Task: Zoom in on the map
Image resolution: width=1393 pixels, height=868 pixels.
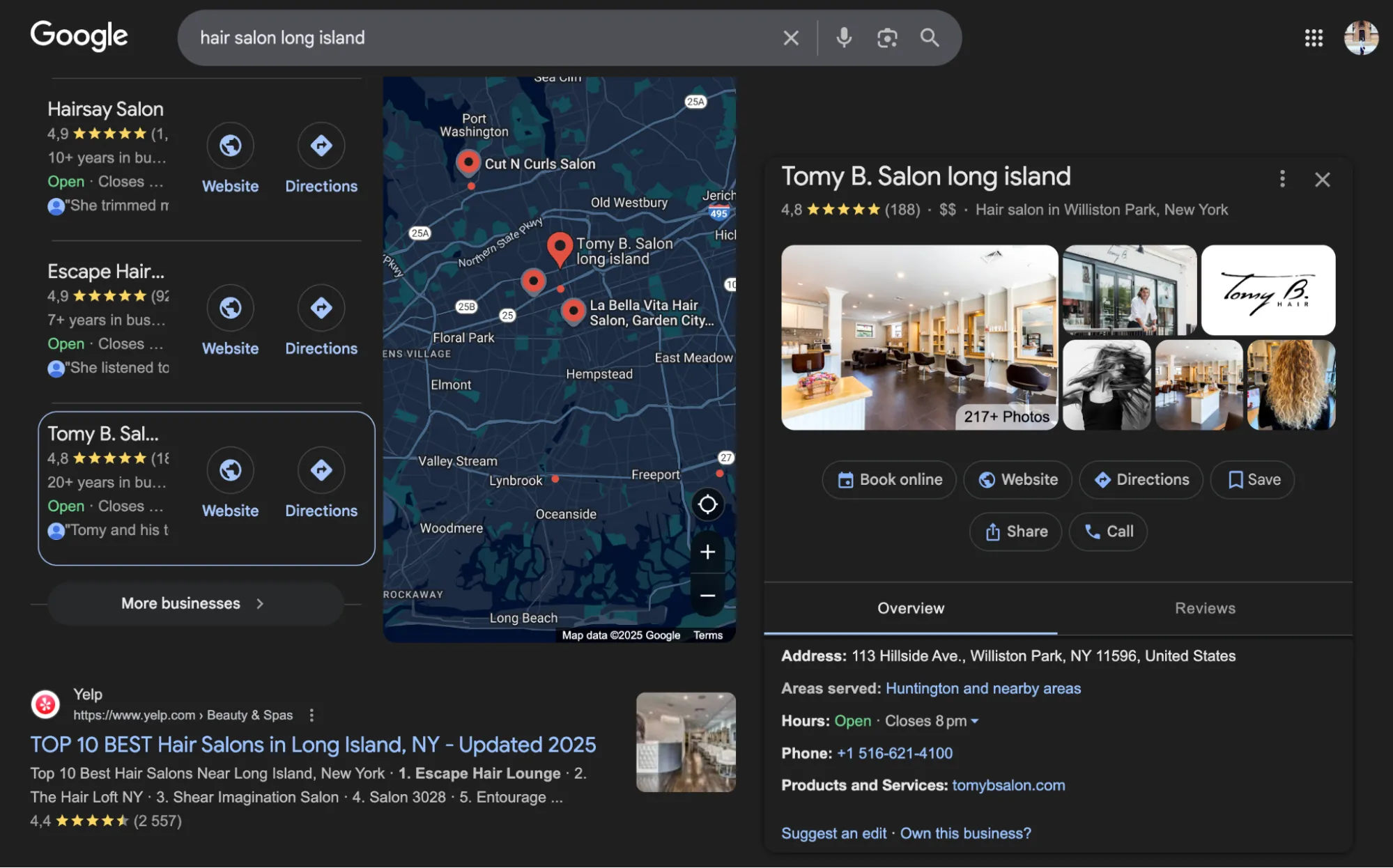Action: click(x=707, y=552)
